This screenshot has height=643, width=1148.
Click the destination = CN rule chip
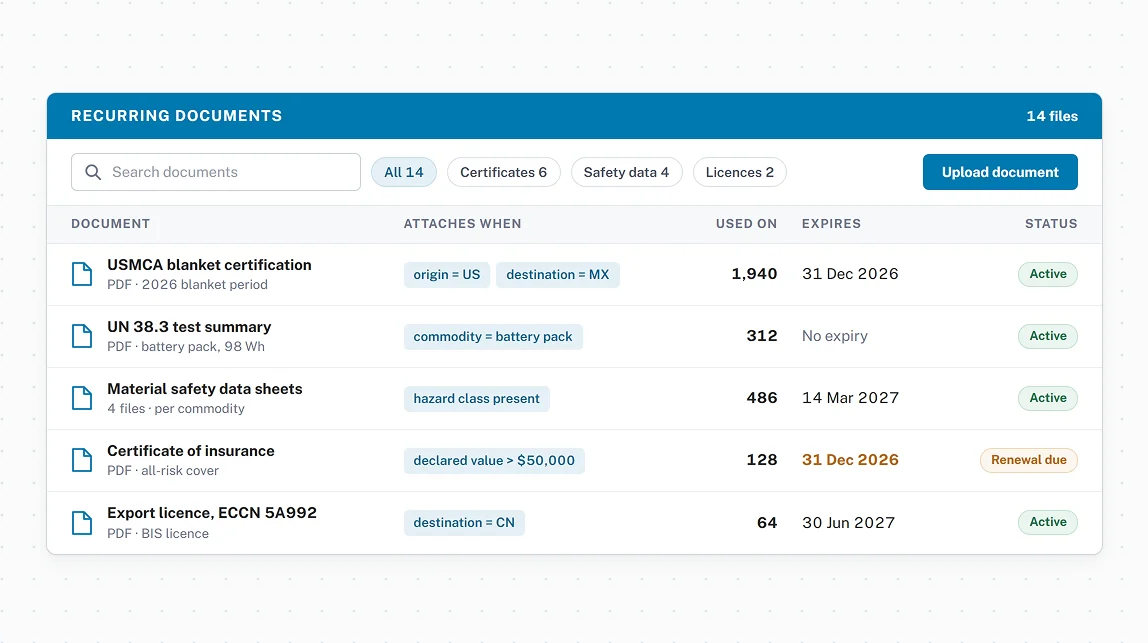pyautogui.click(x=464, y=523)
